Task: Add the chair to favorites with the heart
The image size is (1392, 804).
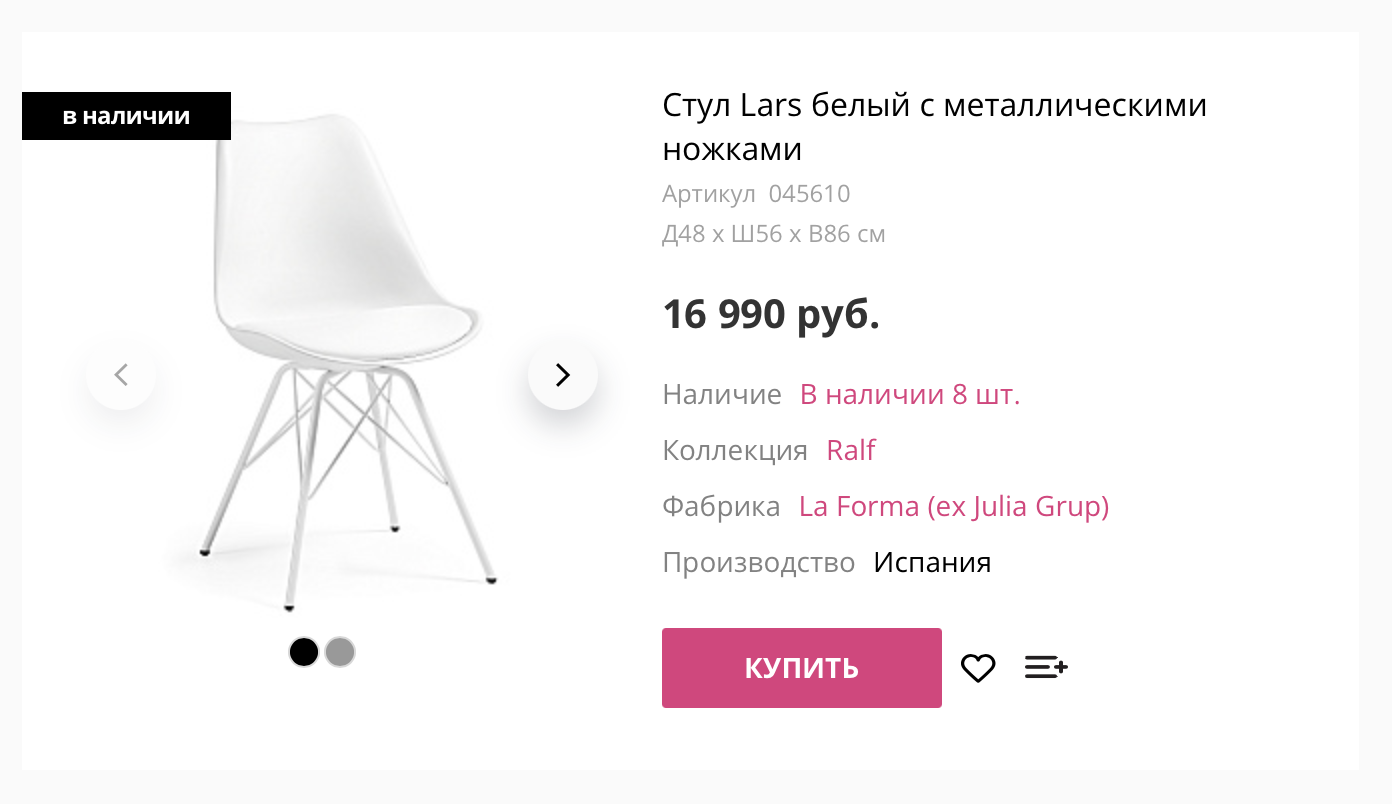Action: (978, 668)
